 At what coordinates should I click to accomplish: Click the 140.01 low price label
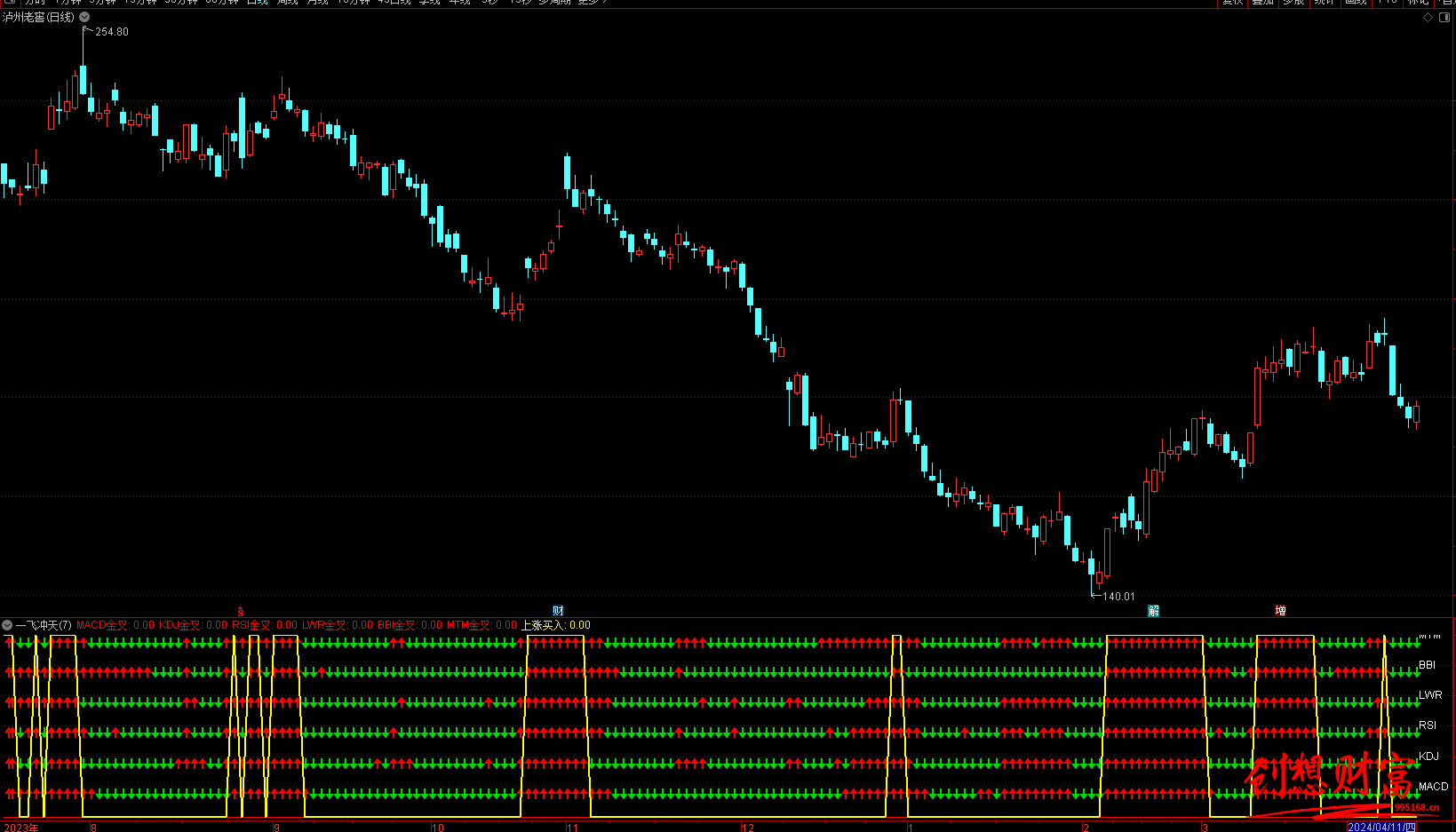click(1118, 597)
